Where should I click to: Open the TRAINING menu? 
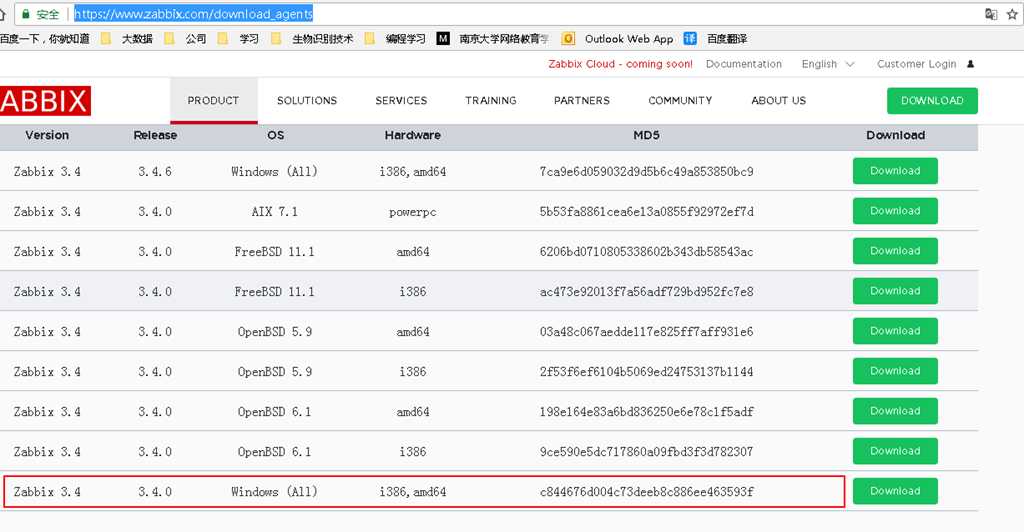[490, 101]
